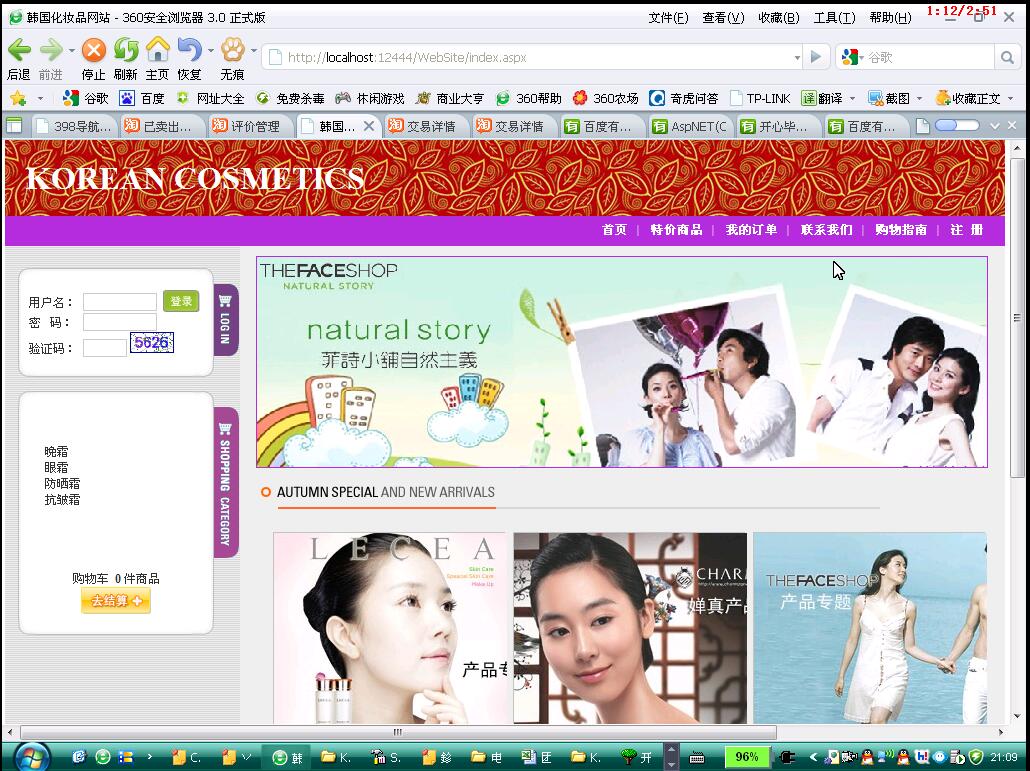Open the 360帮助 bookmark
This screenshot has height=771, width=1030.
pyautogui.click(x=529, y=99)
